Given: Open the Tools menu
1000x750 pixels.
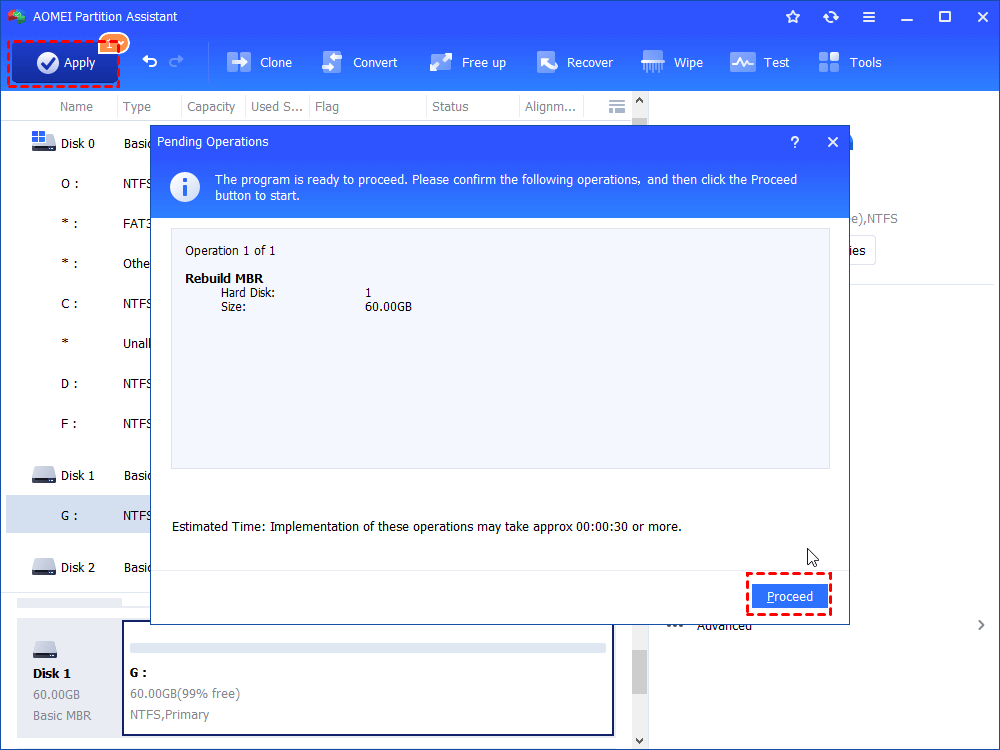Looking at the screenshot, I should (849, 62).
